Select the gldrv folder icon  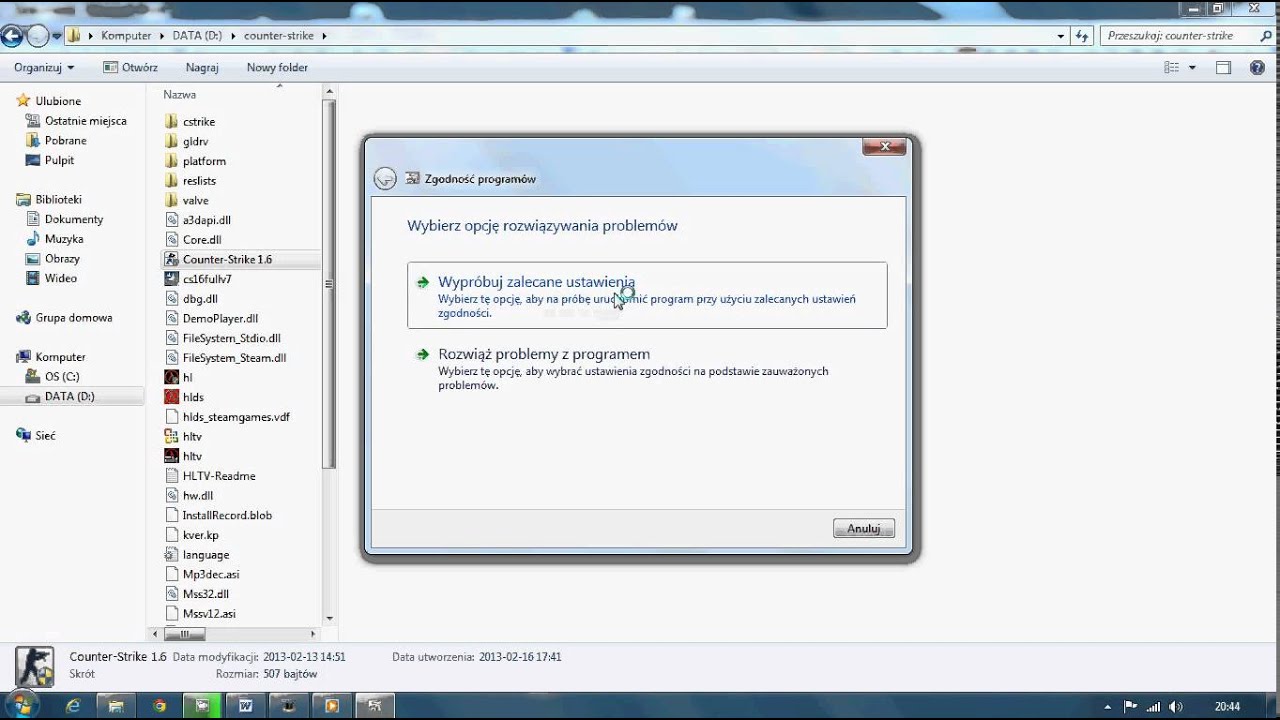click(x=171, y=141)
